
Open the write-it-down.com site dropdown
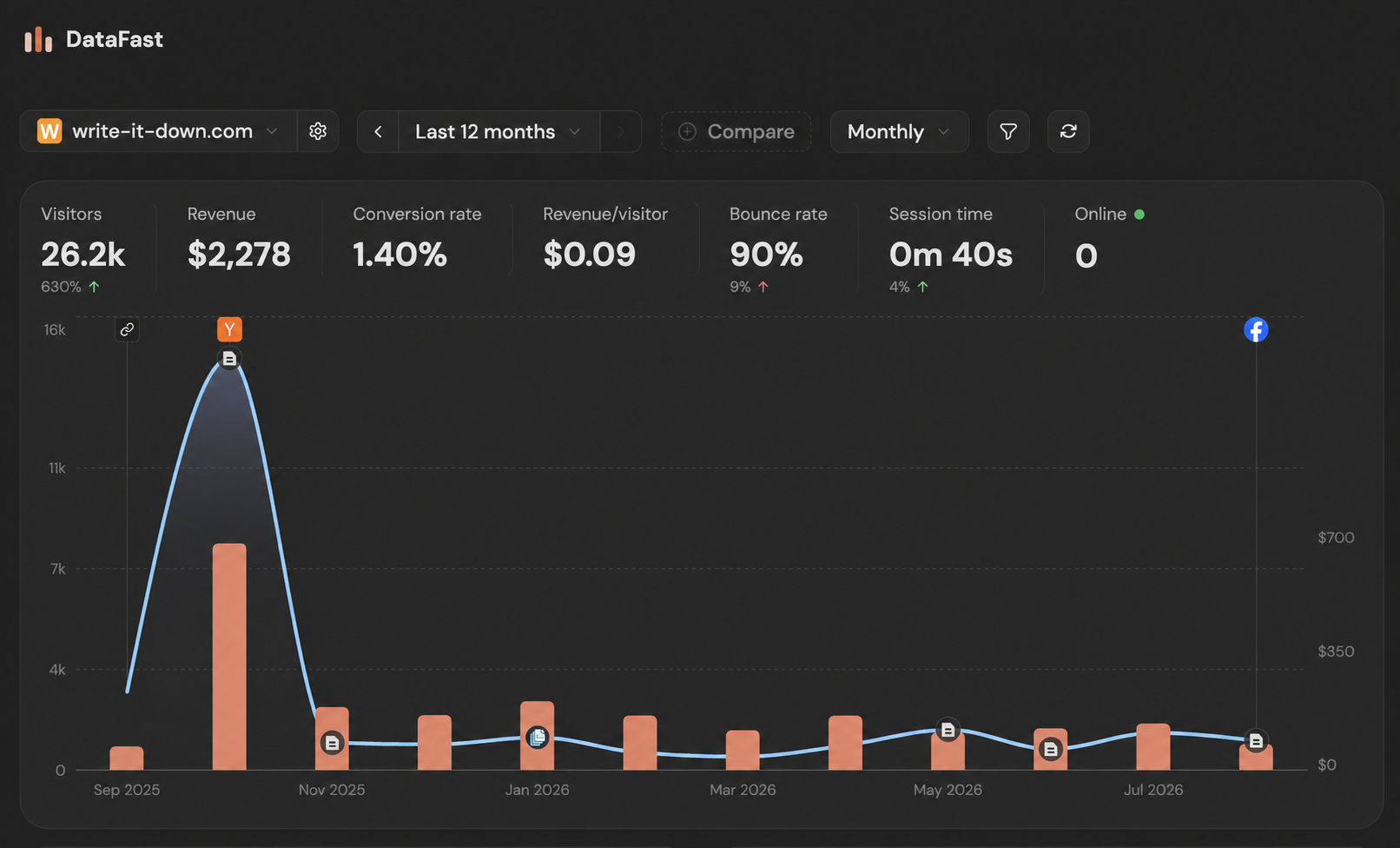158,131
